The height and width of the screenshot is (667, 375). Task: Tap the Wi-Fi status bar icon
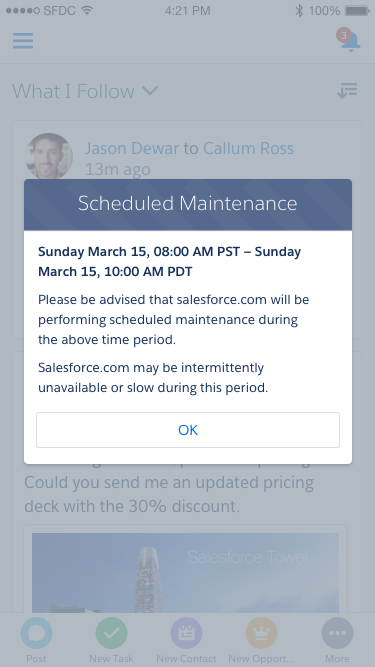[87, 11]
